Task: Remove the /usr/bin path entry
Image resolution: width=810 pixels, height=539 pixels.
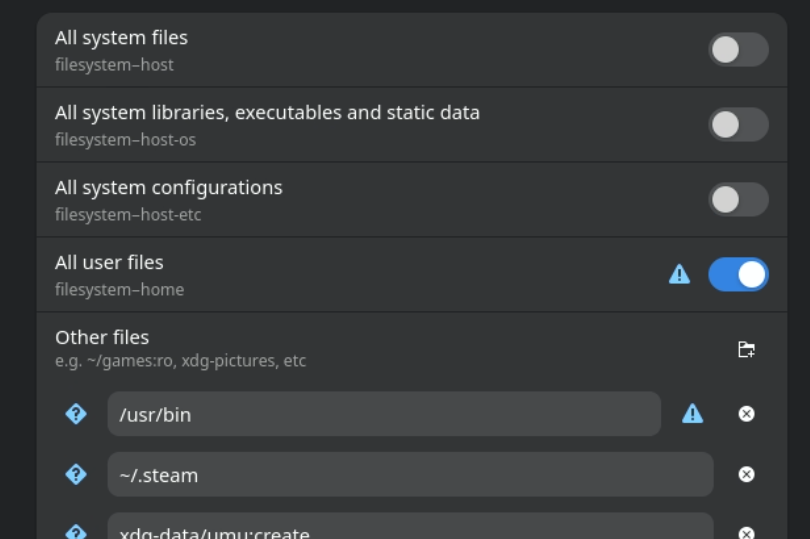Action: [746, 414]
